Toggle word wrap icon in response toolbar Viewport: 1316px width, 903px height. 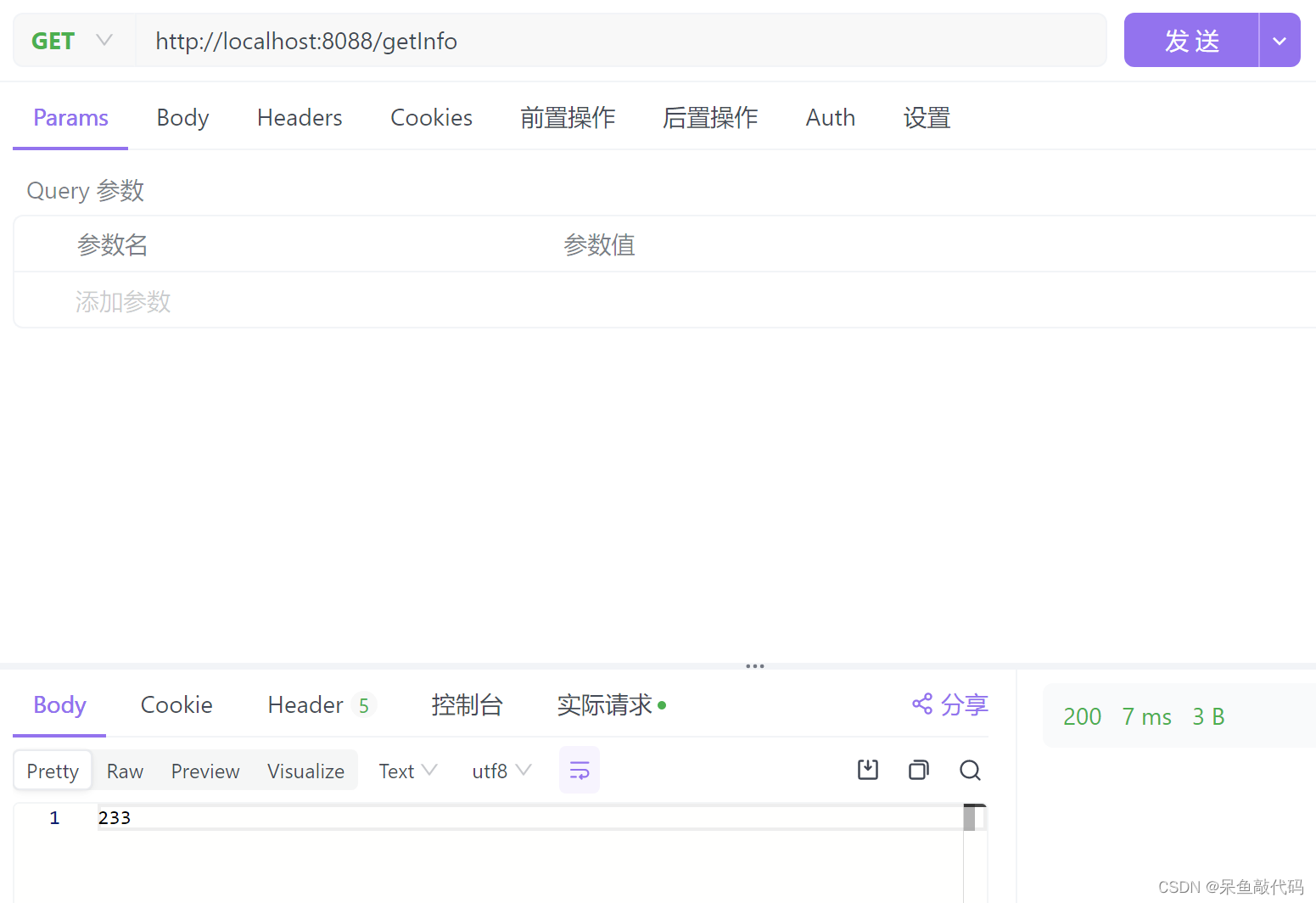pos(580,770)
